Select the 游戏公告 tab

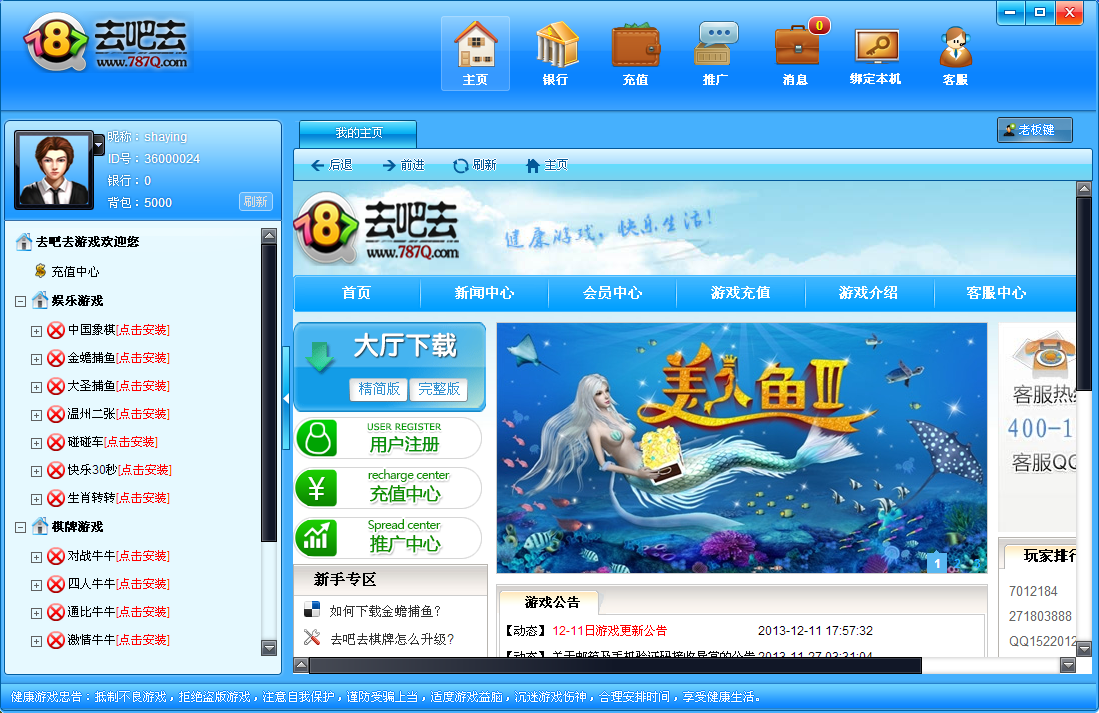point(552,602)
